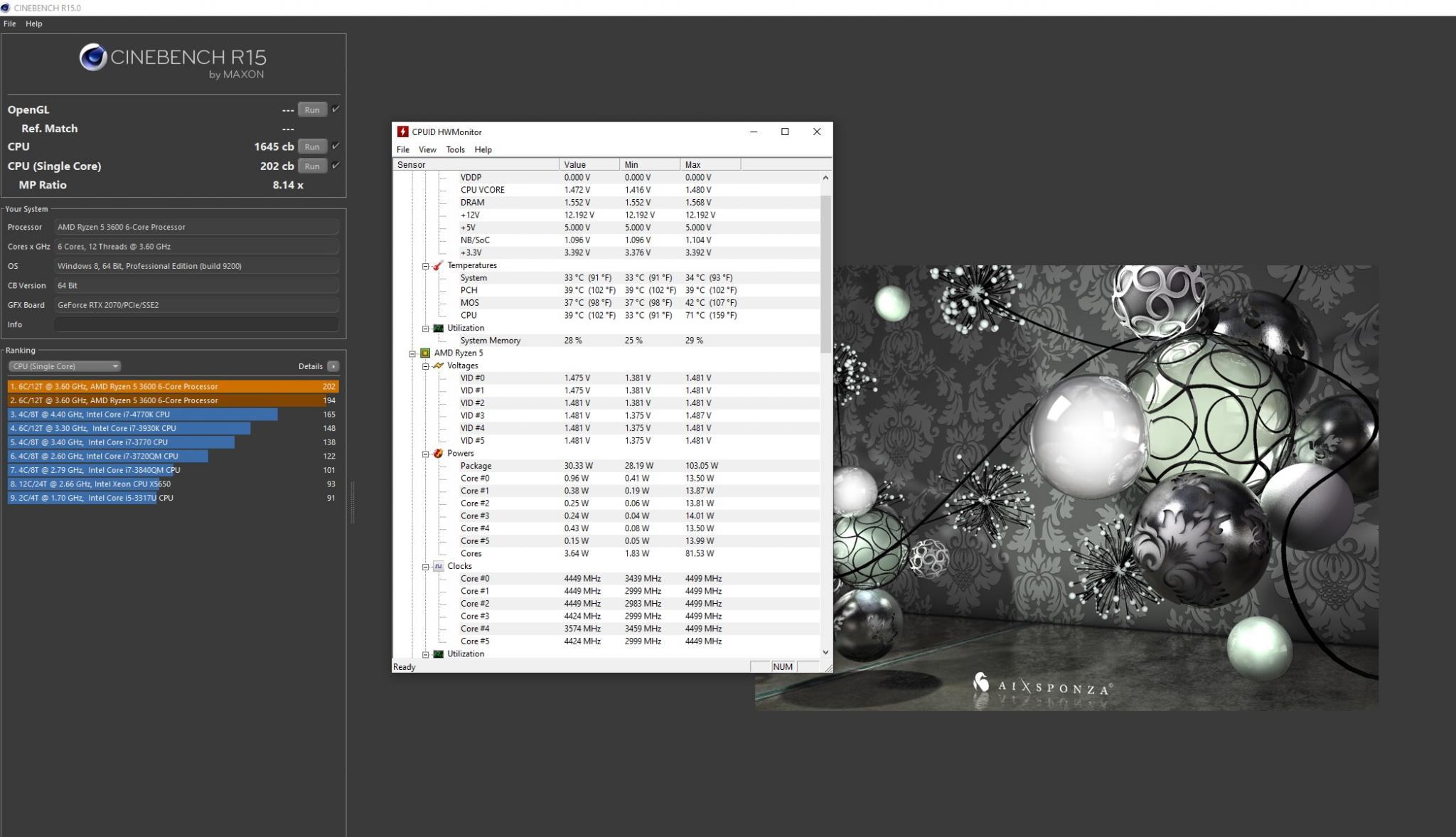This screenshot has height=837, width=1456.
Task: Run the CPU (Single Core) benchmark
Action: (312, 166)
